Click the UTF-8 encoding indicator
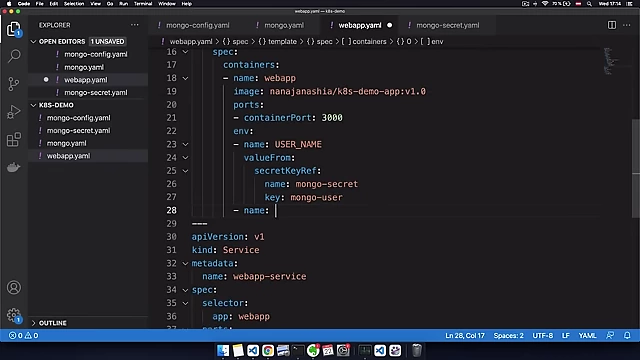The image size is (640, 360). [x=542, y=336]
